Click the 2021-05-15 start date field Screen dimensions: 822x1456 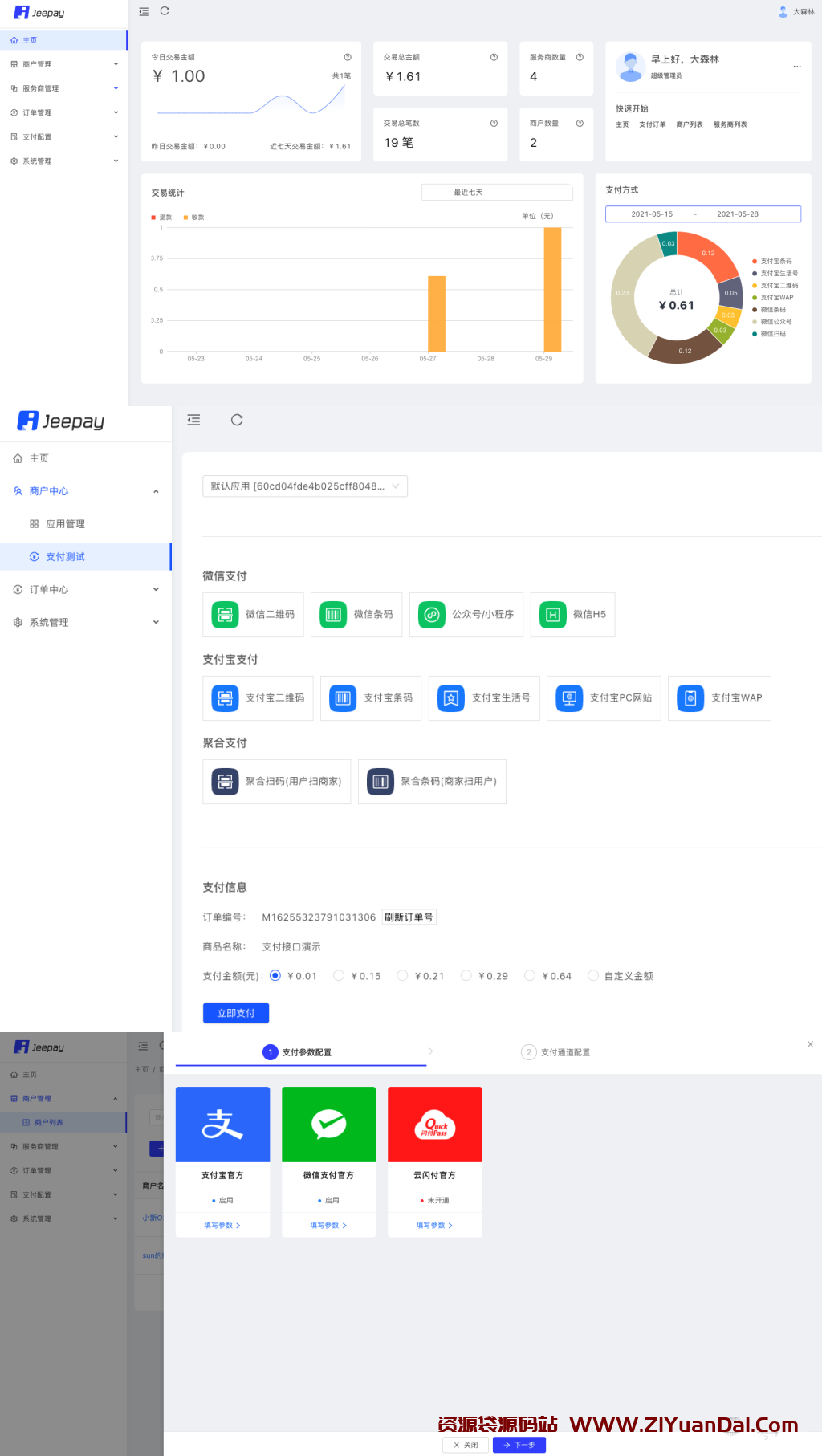point(652,214)
